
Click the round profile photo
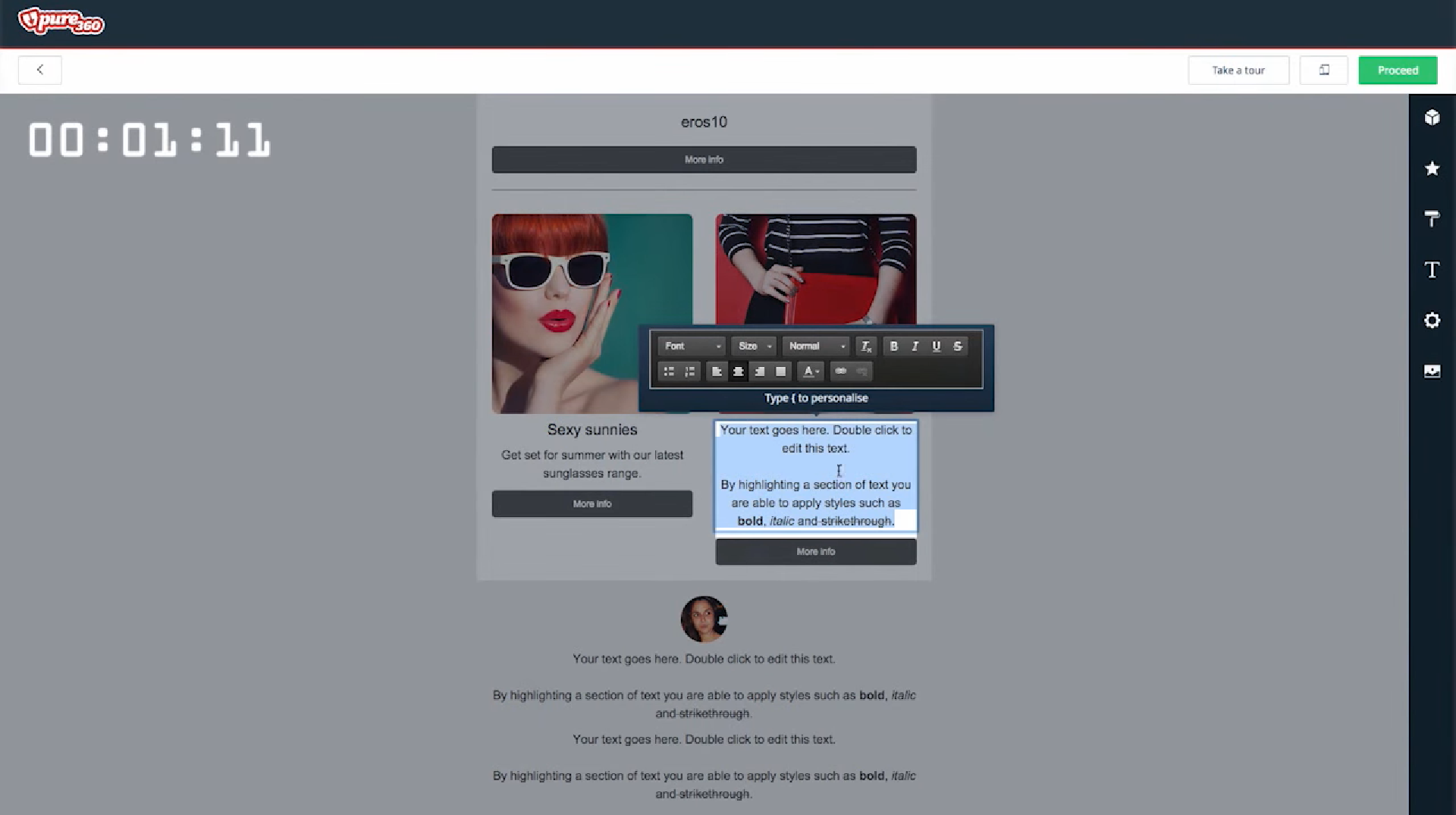(704, 619)
